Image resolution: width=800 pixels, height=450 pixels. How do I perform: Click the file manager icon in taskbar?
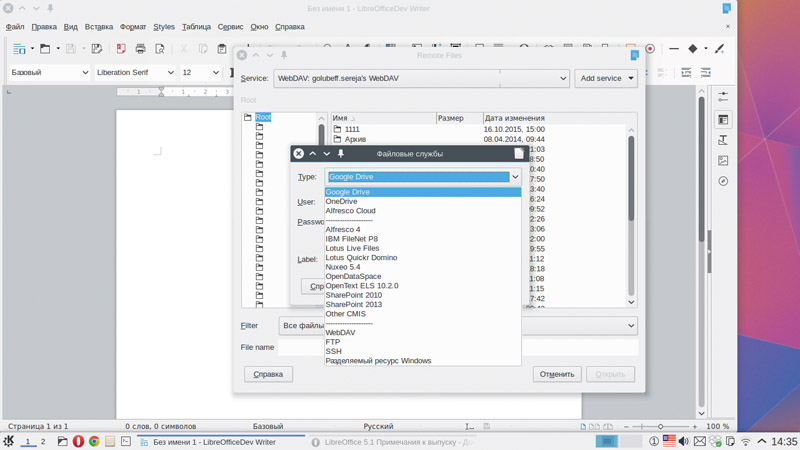(62, 441)
